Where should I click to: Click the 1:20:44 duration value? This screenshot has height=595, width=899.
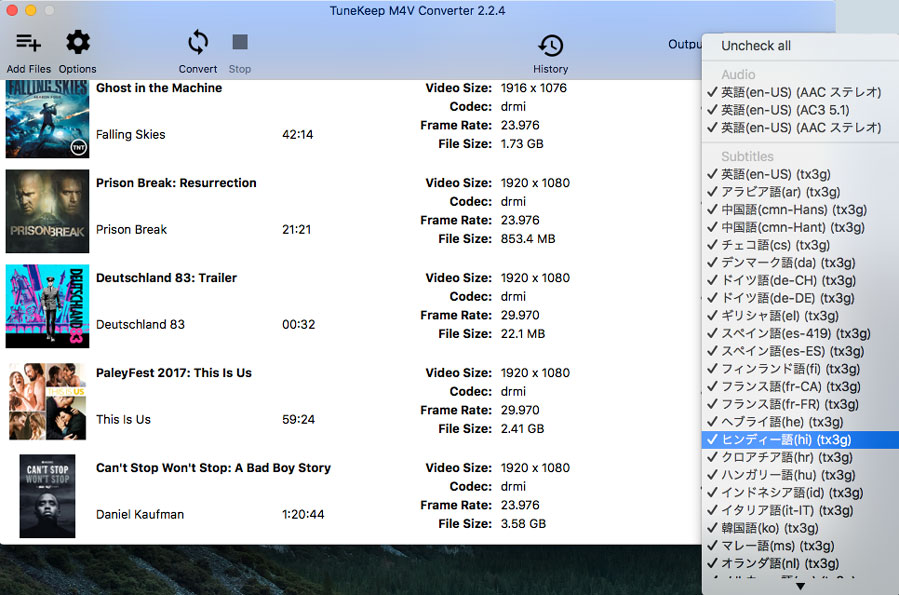[303, 515]
